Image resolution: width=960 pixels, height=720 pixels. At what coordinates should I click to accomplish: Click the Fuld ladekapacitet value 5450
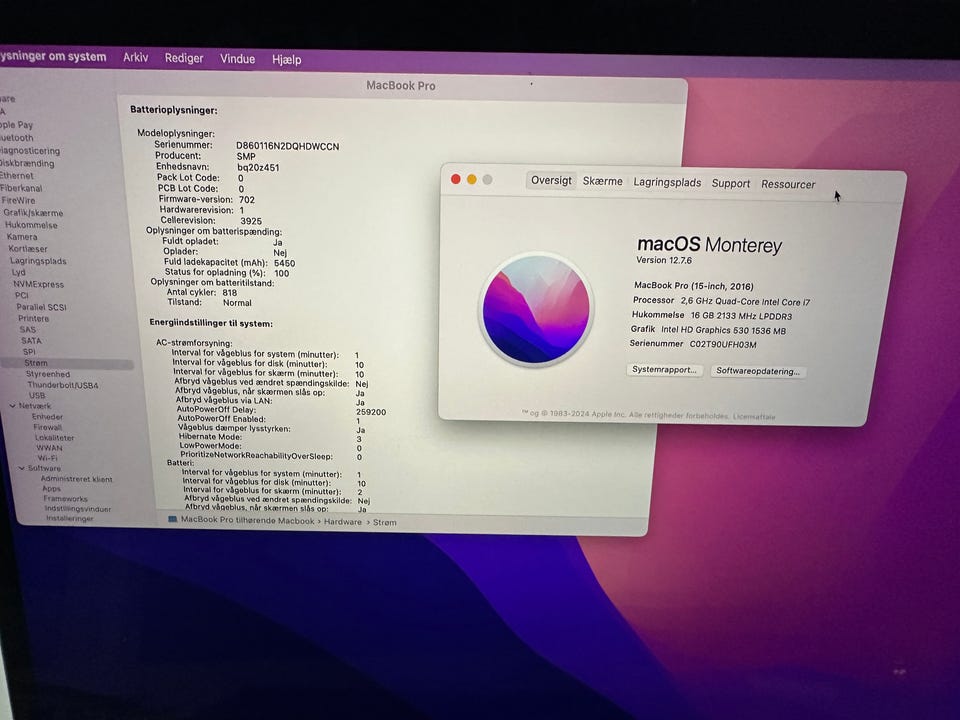tap(284, 263)
